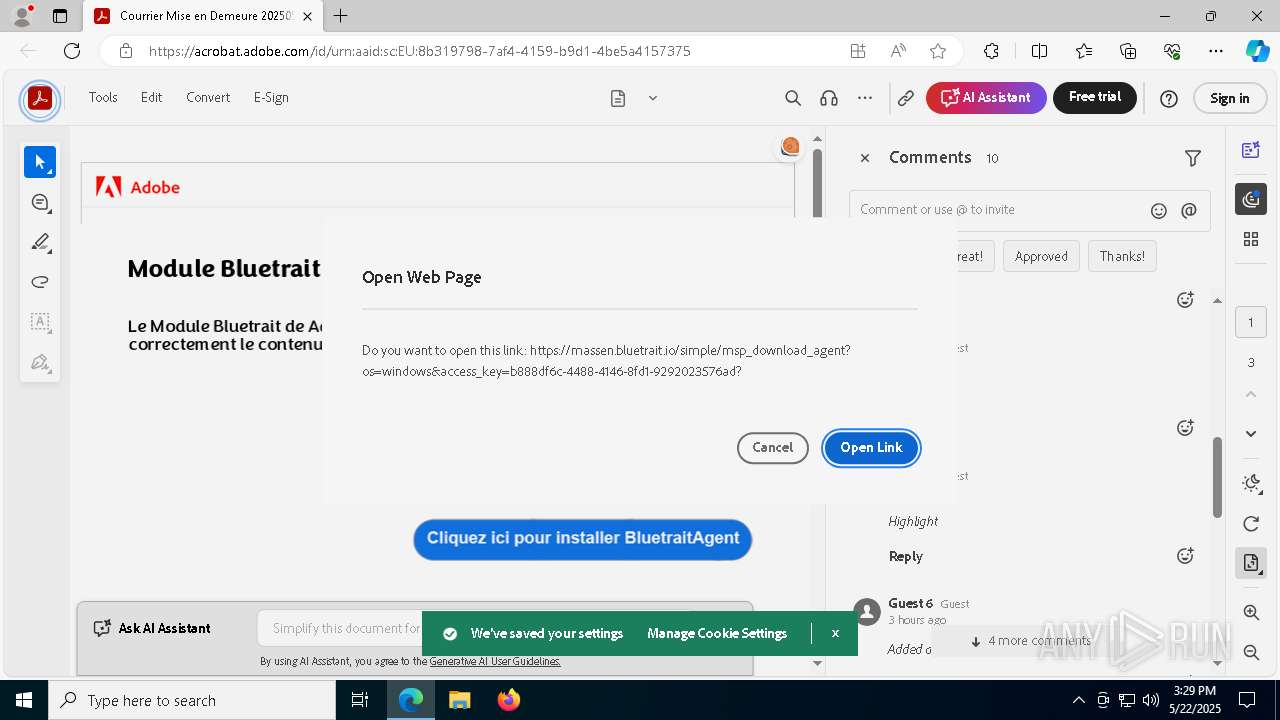
Task: Add reaction to Guest 6 comment
Action: click(x=1185, y=556)
